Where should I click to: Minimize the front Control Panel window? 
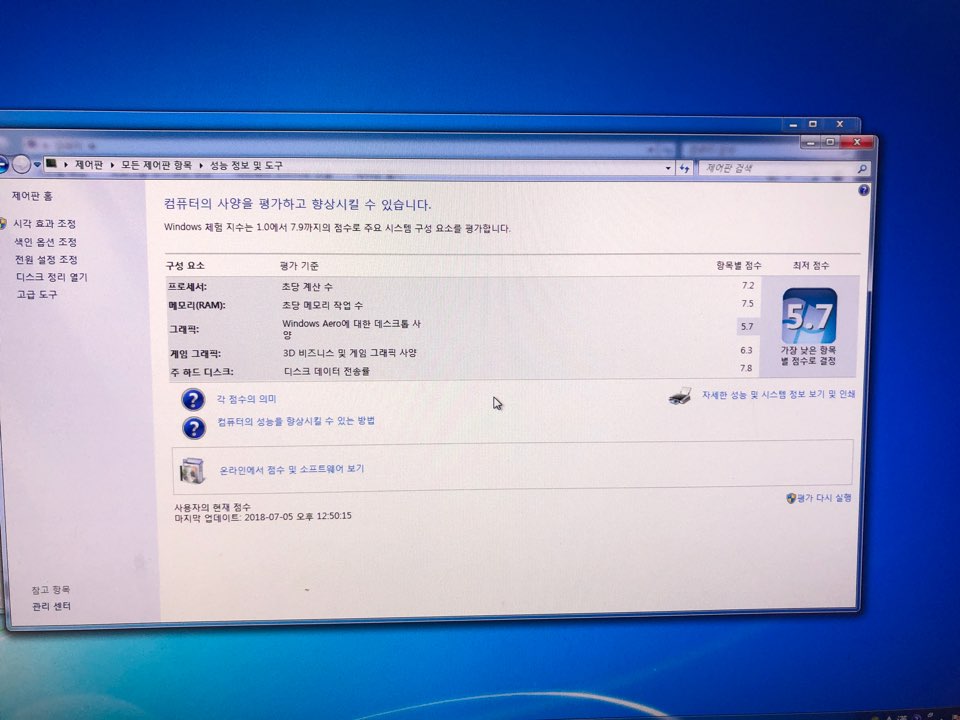[811, 143]
